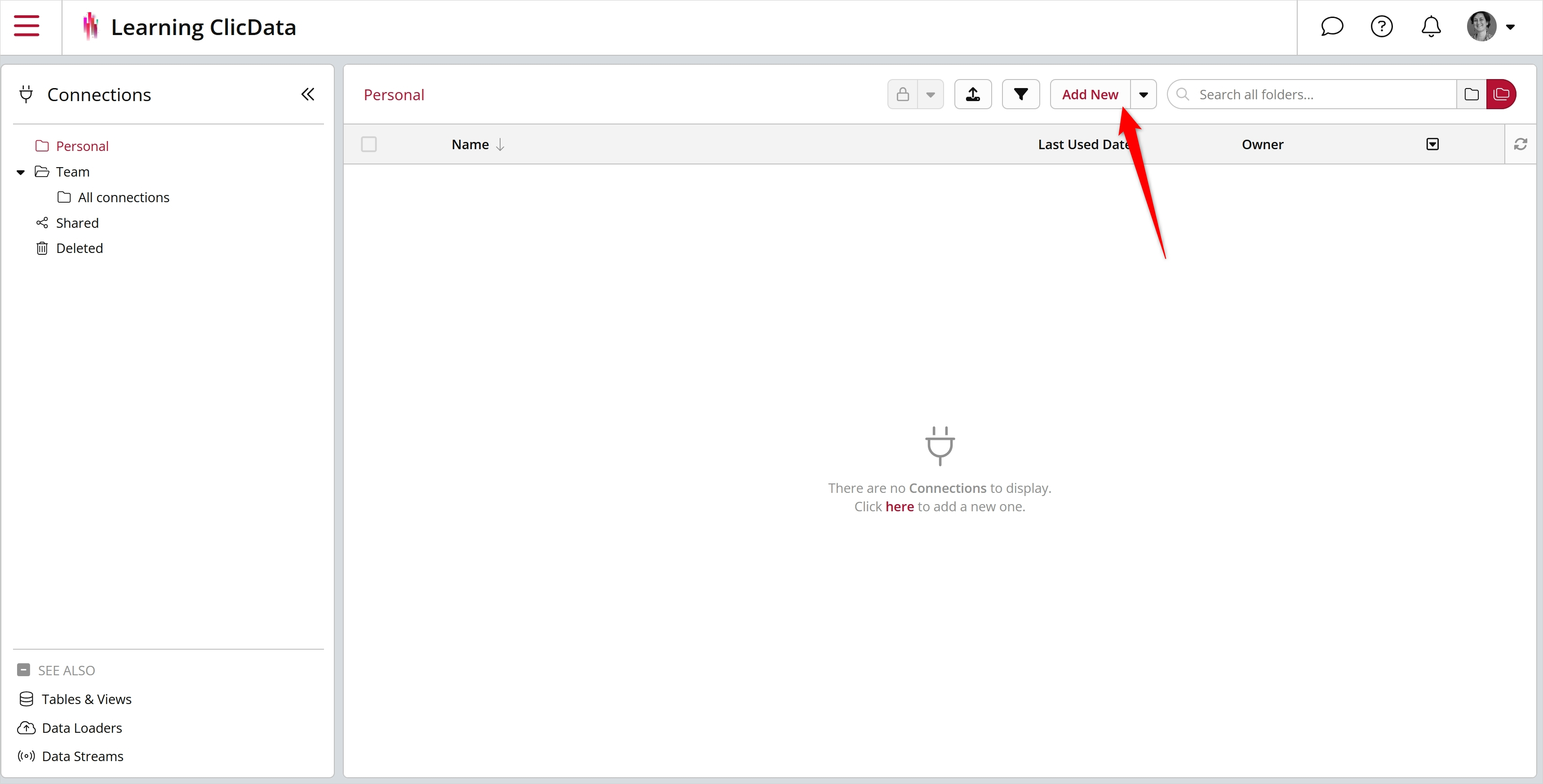Click the Add New button
The height and width of the screenshot is (784, 1543).
[x=1090, y=94]
